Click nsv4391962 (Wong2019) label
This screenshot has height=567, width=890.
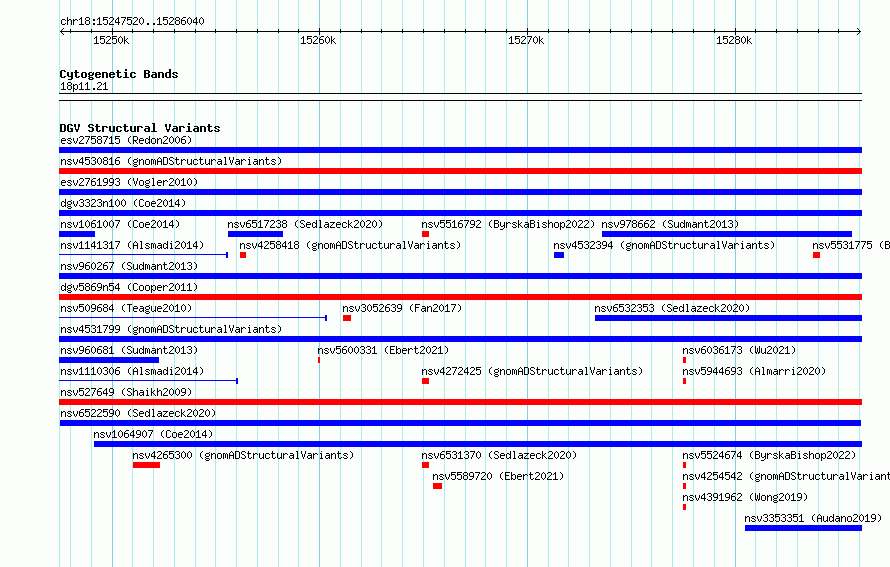click(x=745, y=497)
